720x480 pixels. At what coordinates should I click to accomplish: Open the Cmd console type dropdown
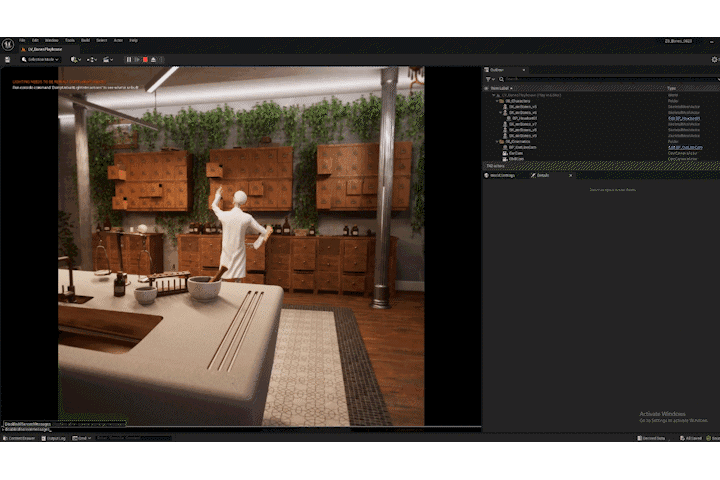pos(82,438)
